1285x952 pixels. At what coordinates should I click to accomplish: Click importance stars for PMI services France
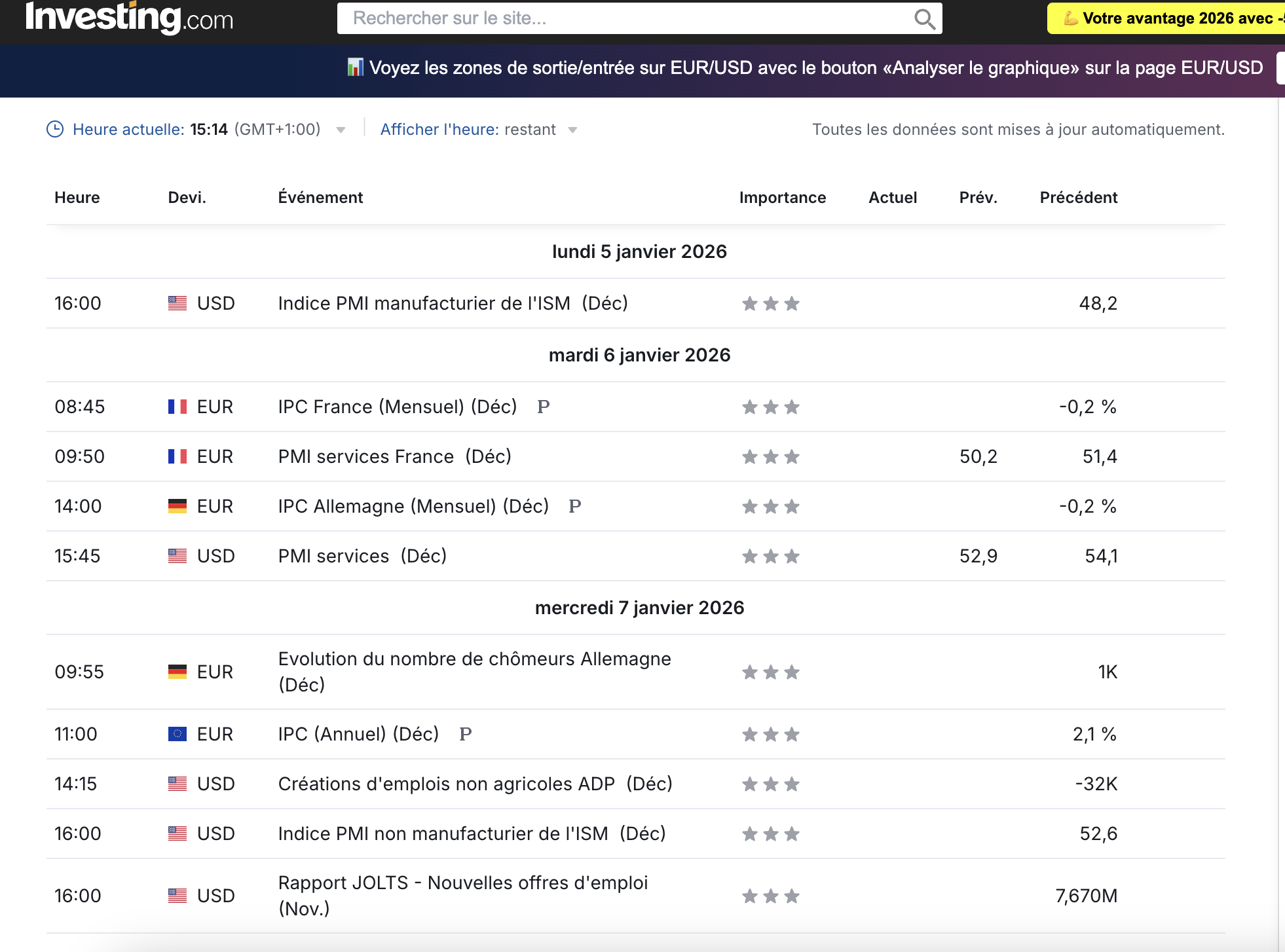coord(770,456)
